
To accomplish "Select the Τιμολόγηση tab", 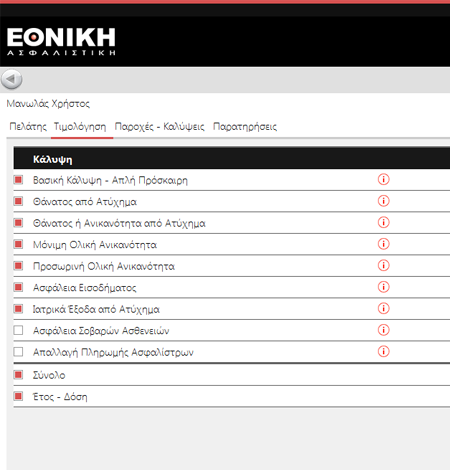I will pyautogui.click(x=80, y=127).
